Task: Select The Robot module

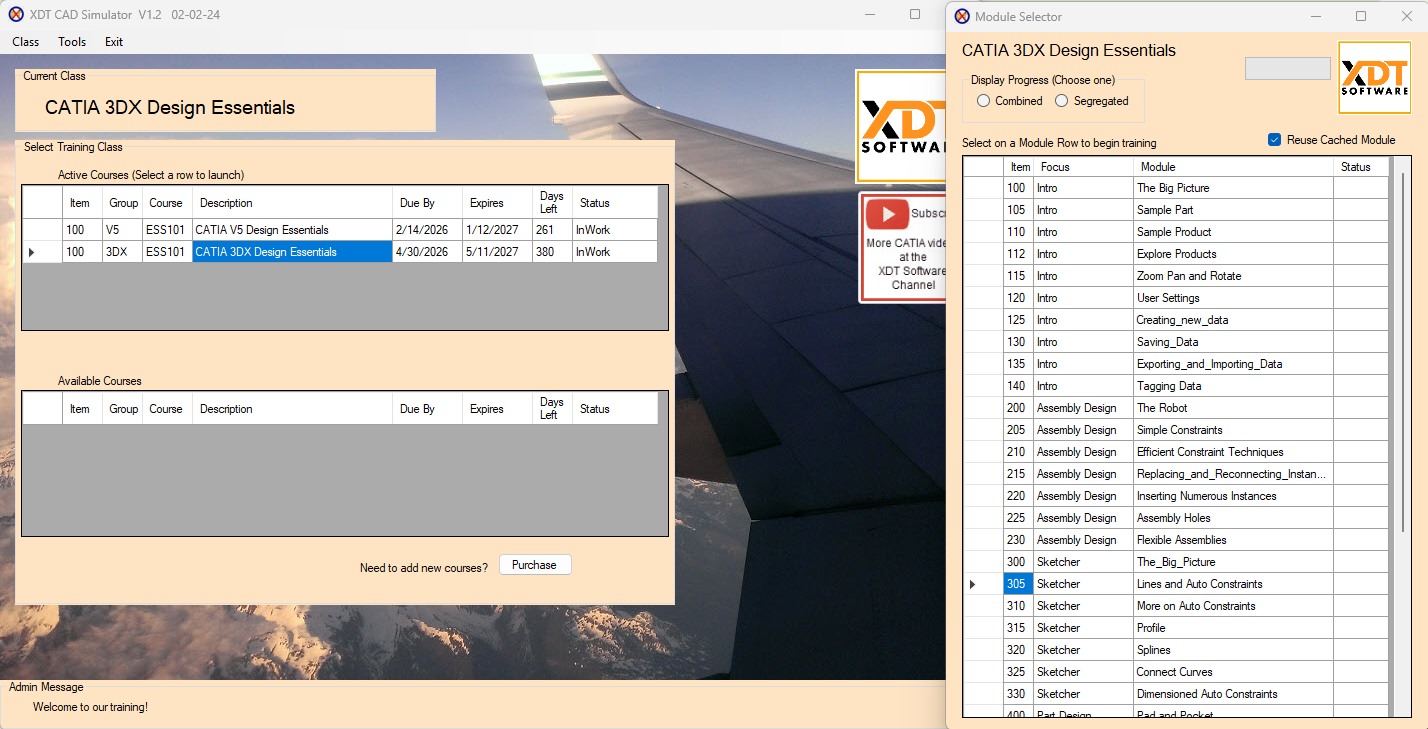Action: tap(1176, 408)
